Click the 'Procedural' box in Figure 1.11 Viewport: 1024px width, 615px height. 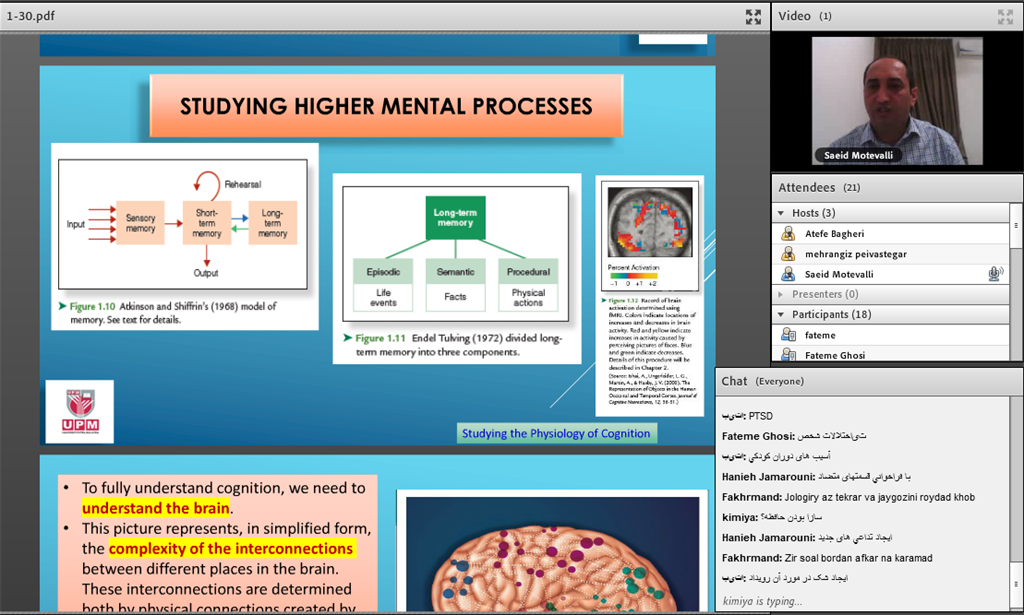(x=528, y=272)
